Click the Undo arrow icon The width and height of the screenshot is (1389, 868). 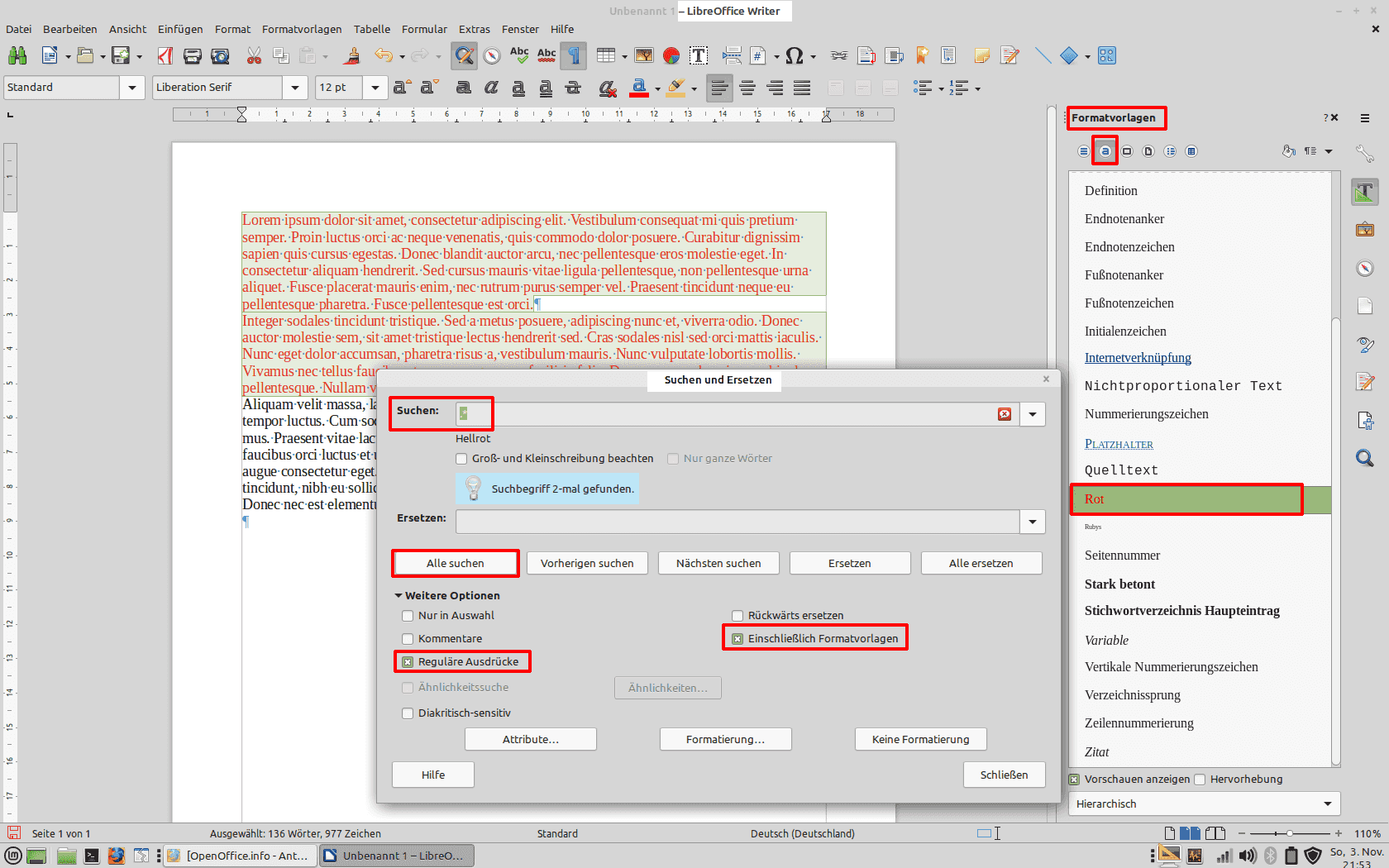[383, 55]
